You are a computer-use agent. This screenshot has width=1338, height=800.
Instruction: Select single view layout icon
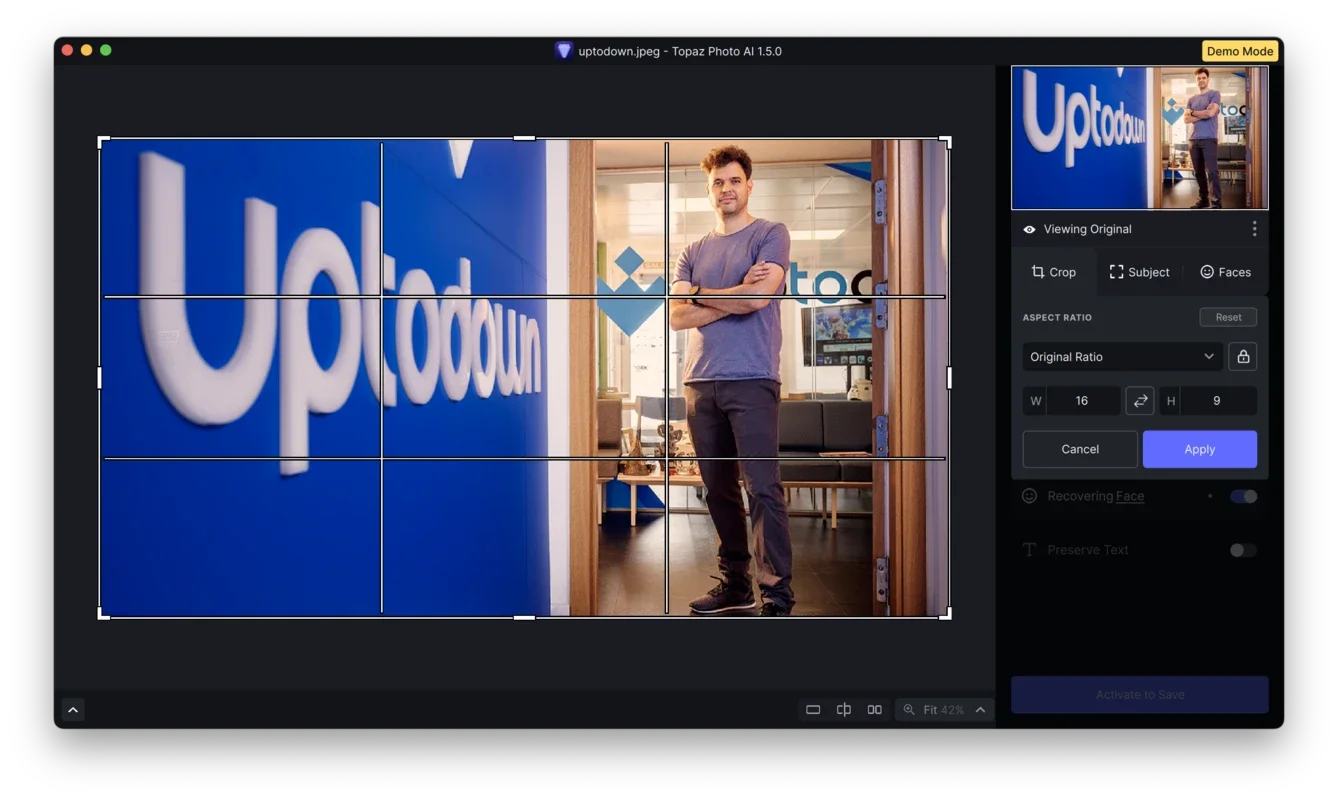tap(813, 710)
